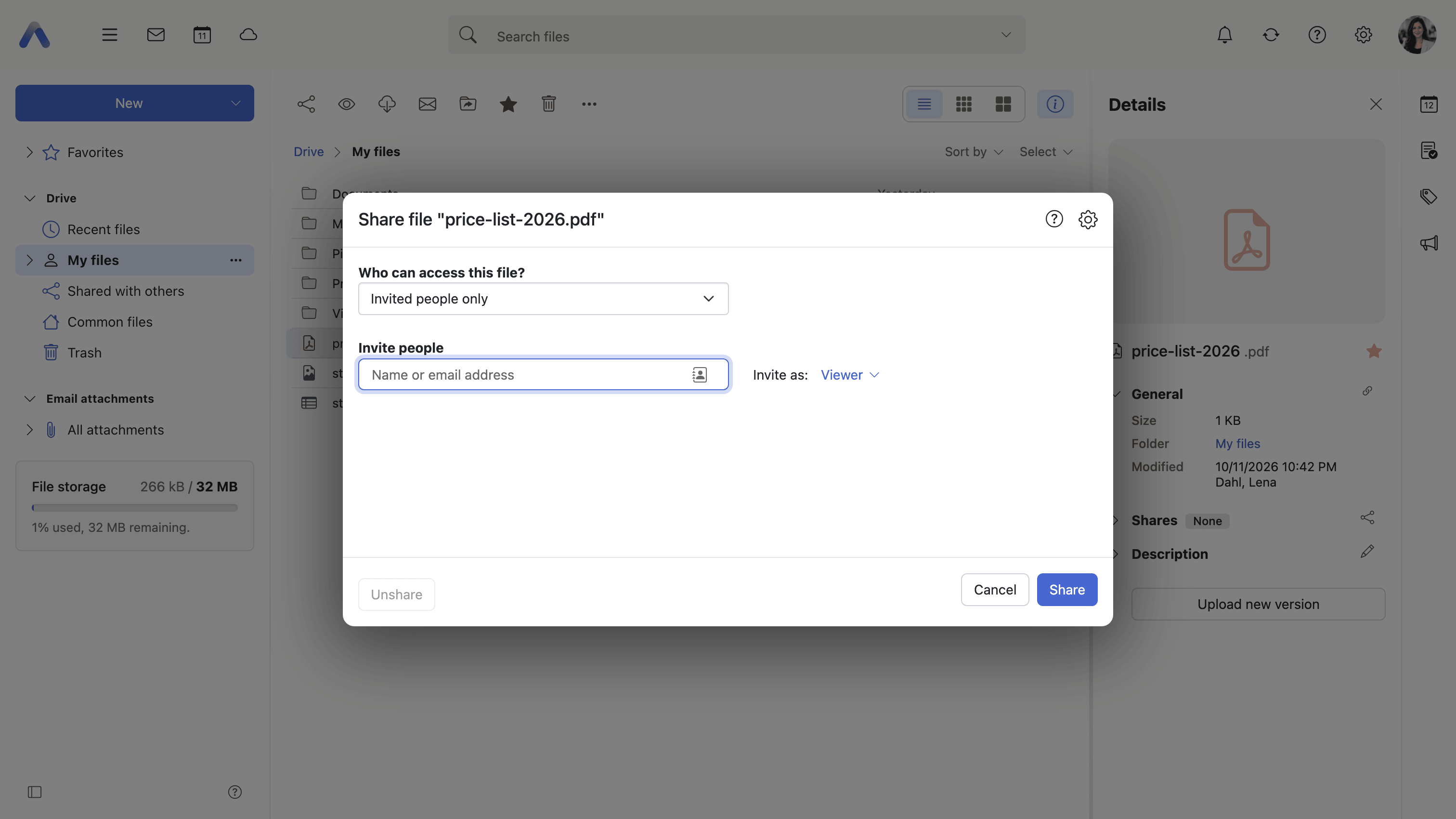Click the file storage usage bar
Screen dimensions: 1456x819
[134, 508]
